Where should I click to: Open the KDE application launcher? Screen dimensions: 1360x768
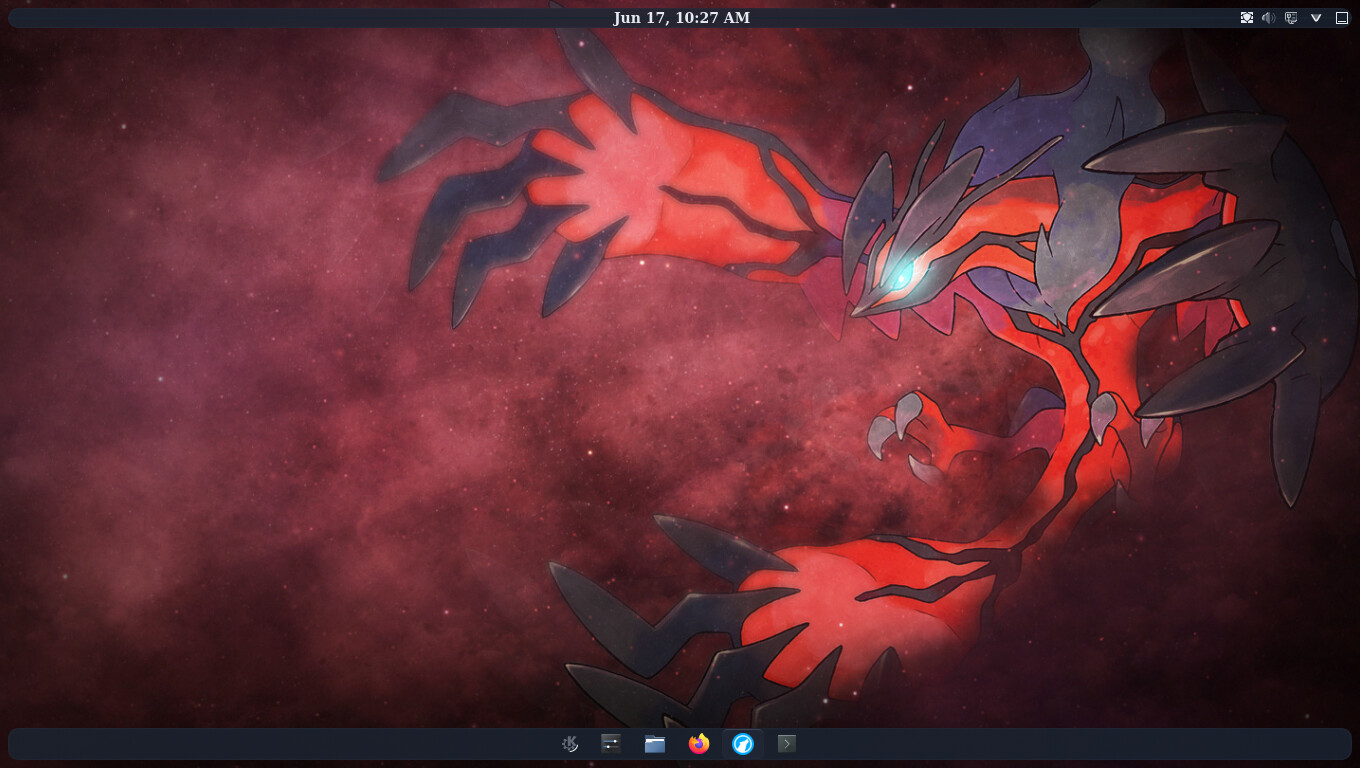569,743
